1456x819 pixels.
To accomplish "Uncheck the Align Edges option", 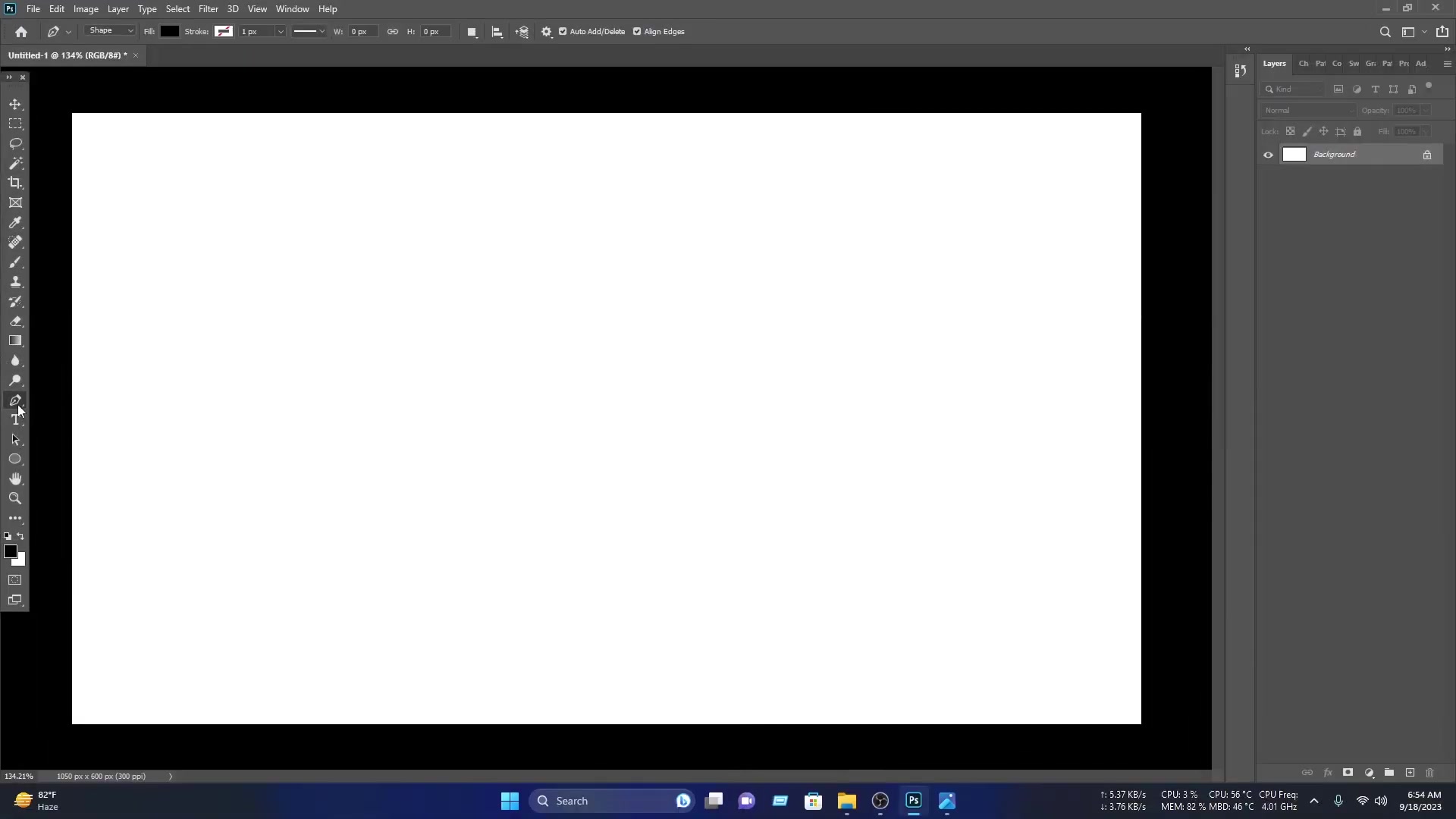I will click(x=637, y=32).
